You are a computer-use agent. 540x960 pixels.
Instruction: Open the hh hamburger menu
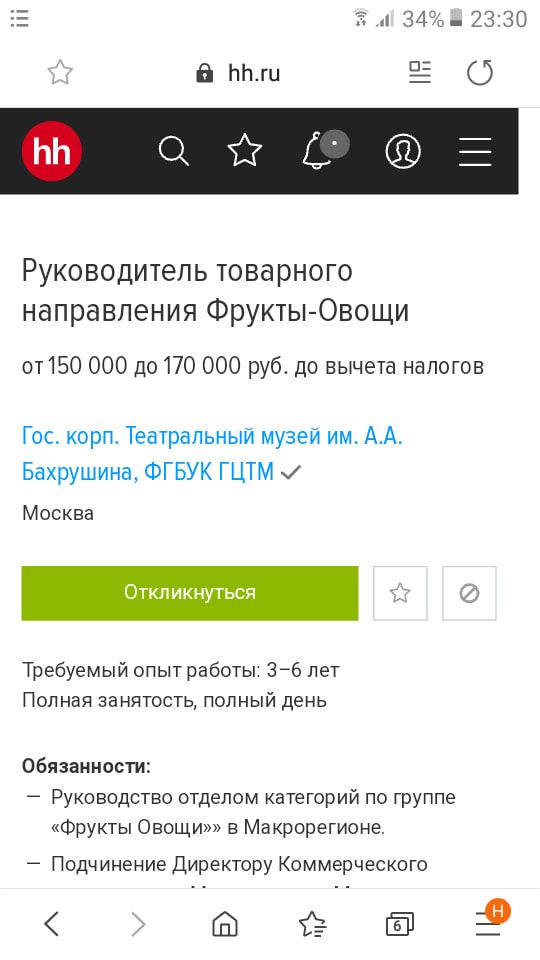point(475,151)
